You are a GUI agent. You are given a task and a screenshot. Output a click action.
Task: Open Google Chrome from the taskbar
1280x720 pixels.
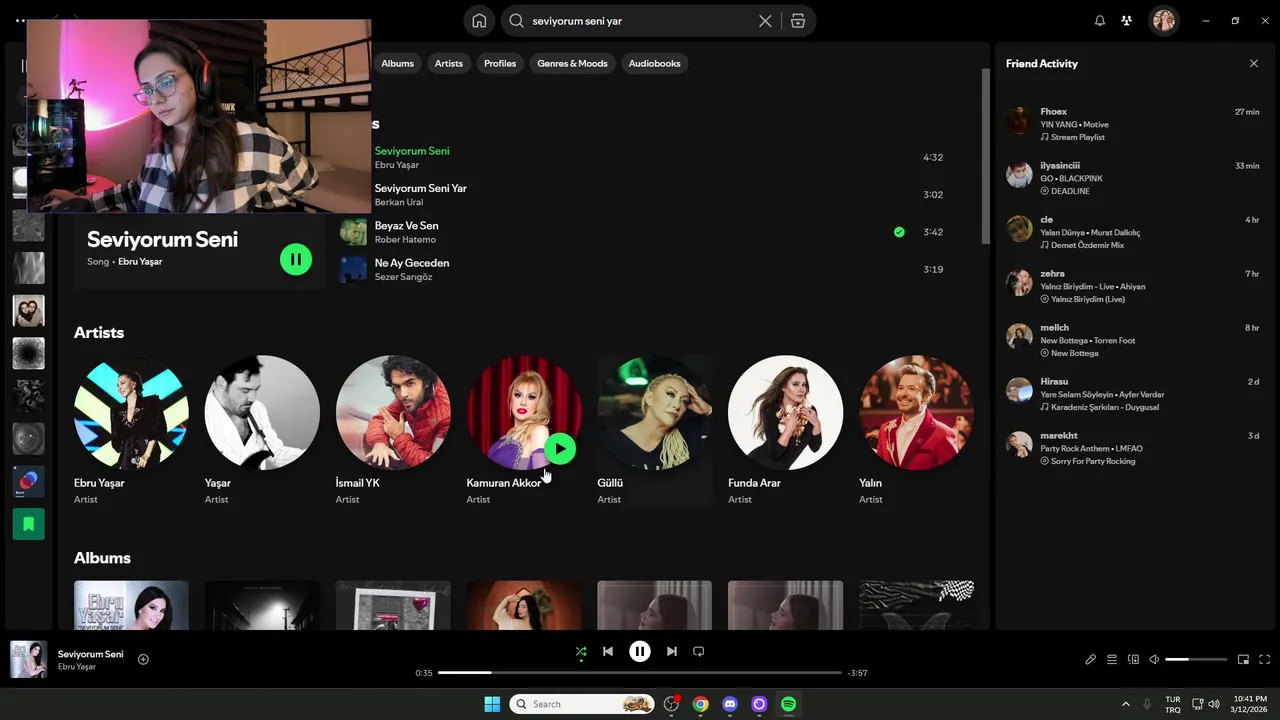coord(701,704)
